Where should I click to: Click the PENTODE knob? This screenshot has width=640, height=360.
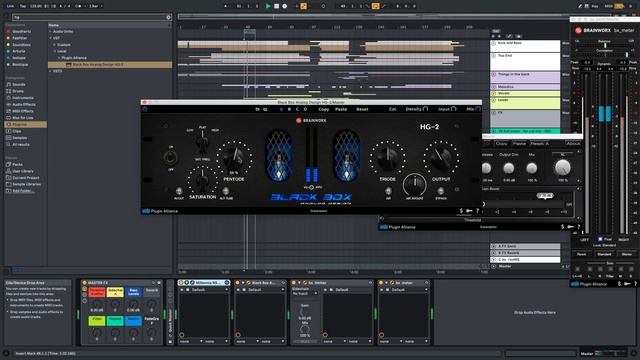pyautogui.click(x=234, y=159)
